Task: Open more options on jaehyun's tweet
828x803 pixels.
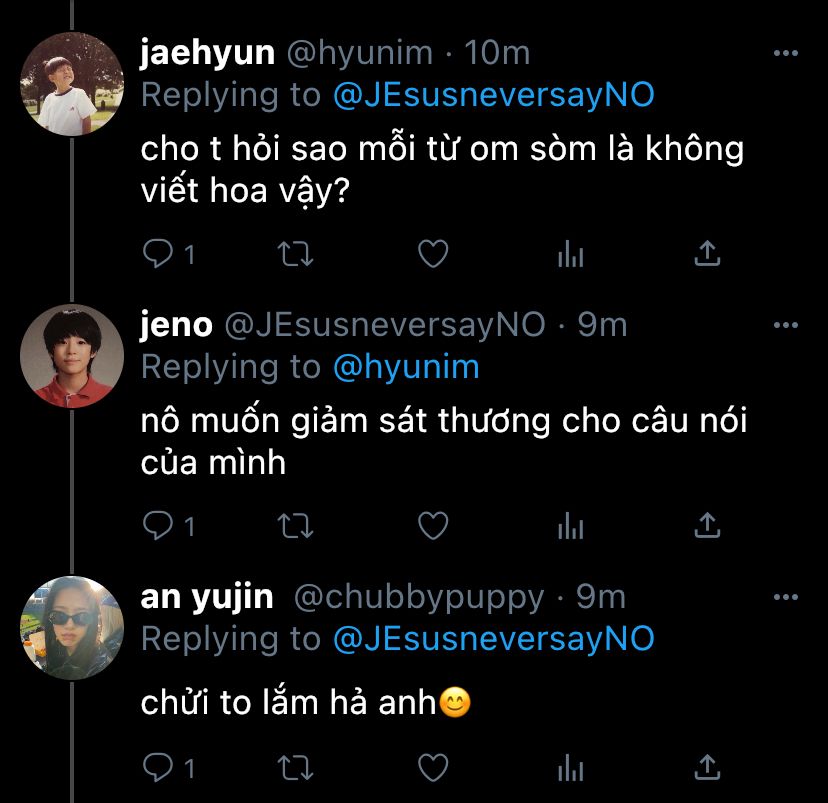Action: [786, 53]
